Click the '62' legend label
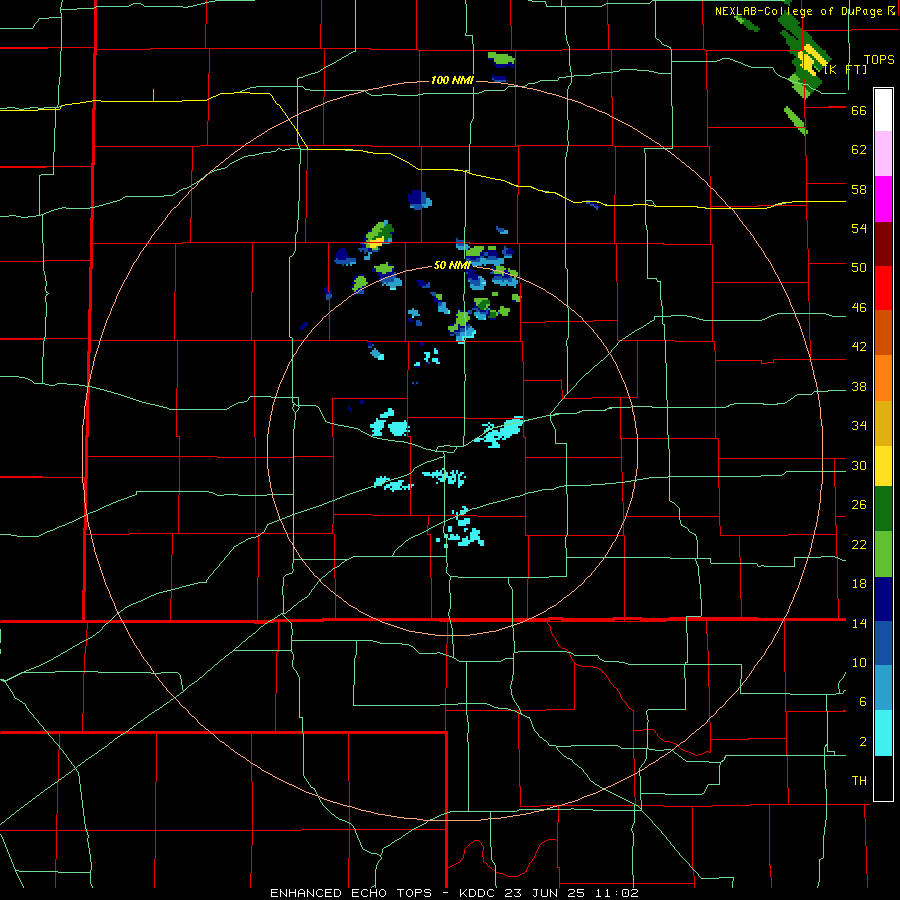The height and width of the screenshot is (900, 900). (859, 150)
